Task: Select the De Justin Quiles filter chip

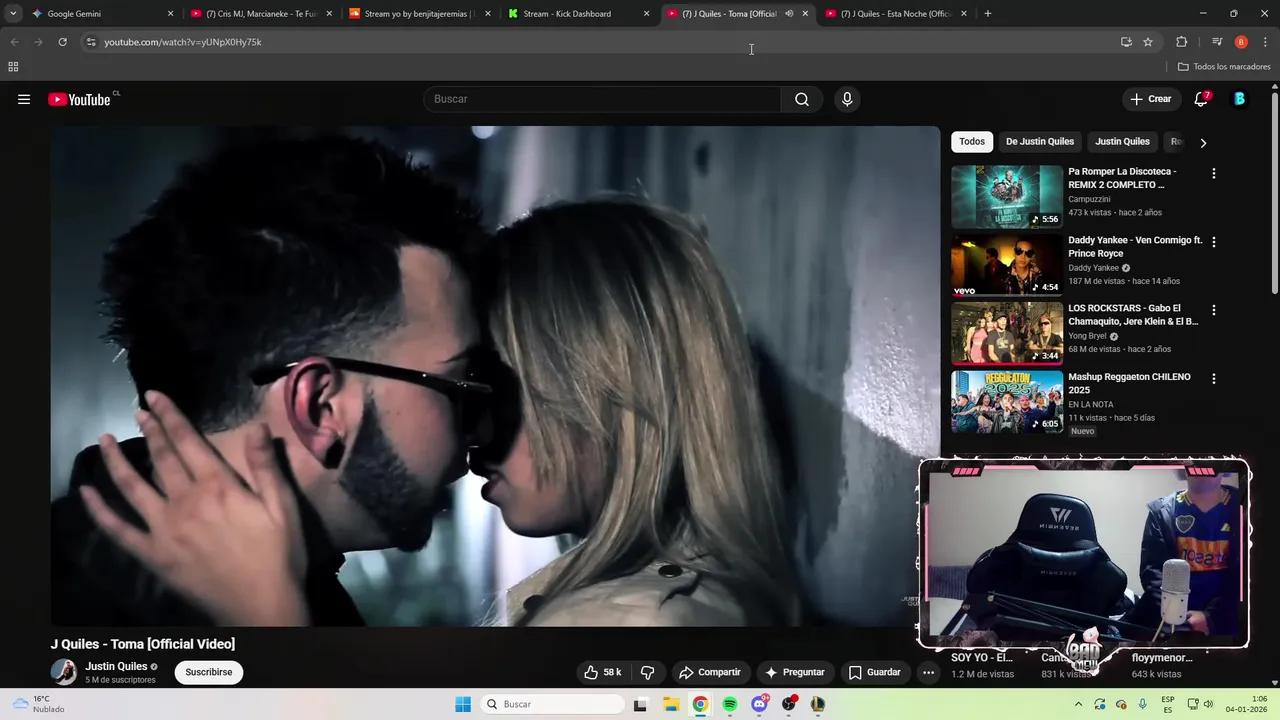Action: (x=1039, y=141)
